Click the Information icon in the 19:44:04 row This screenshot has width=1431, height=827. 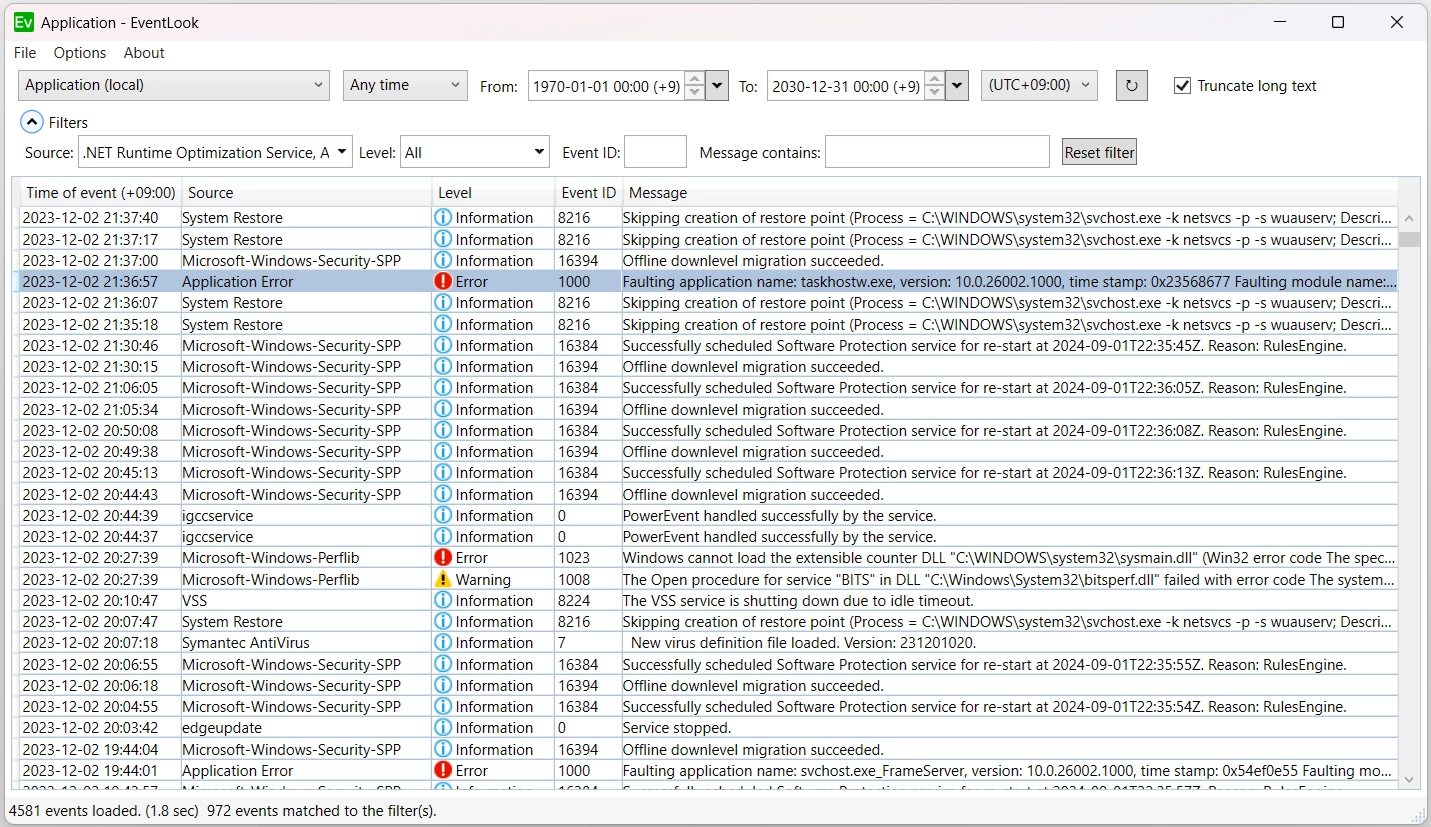click(443, 750)
